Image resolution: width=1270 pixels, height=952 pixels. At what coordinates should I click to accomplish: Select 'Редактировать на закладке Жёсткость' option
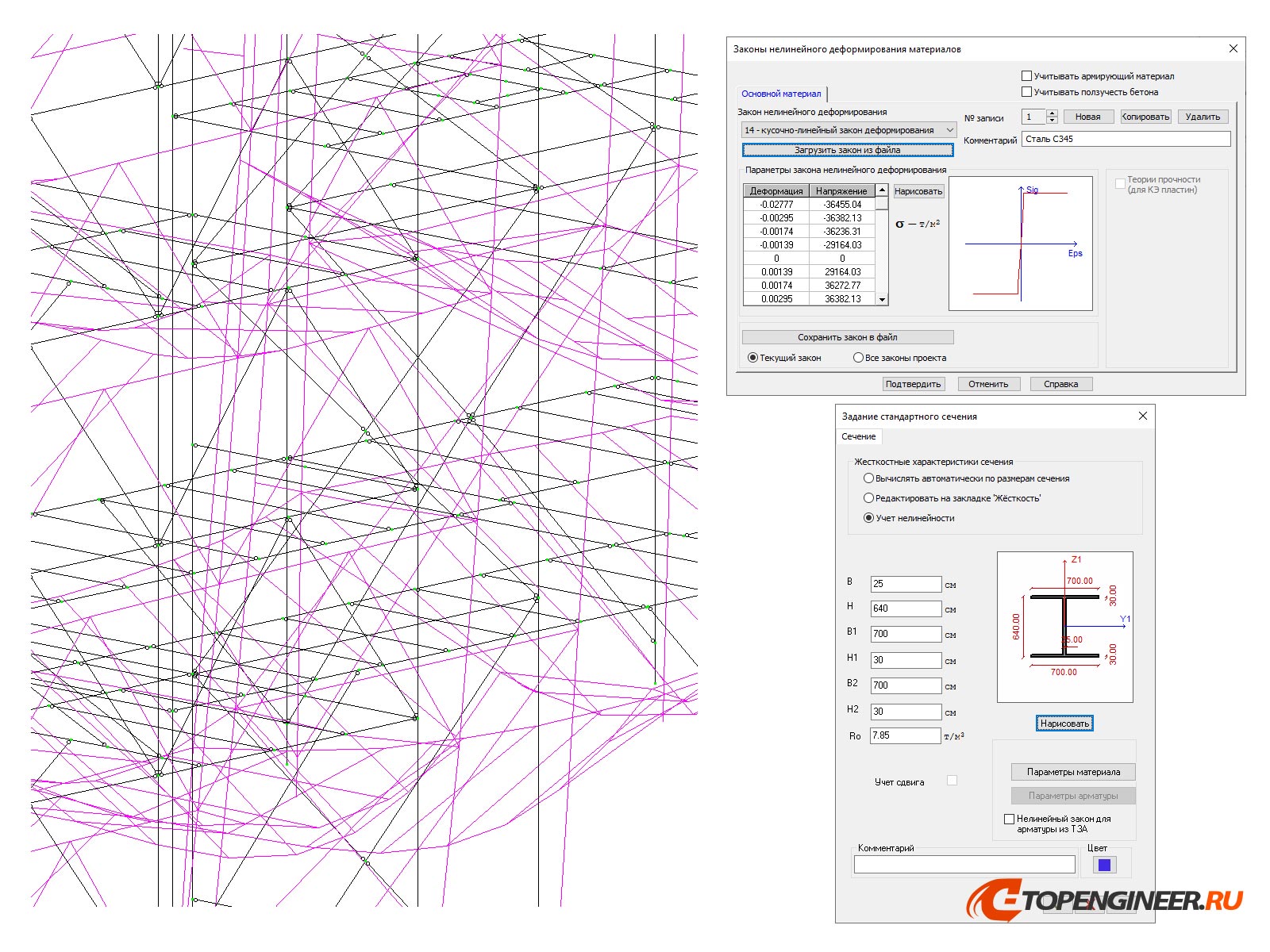point(868,498)
